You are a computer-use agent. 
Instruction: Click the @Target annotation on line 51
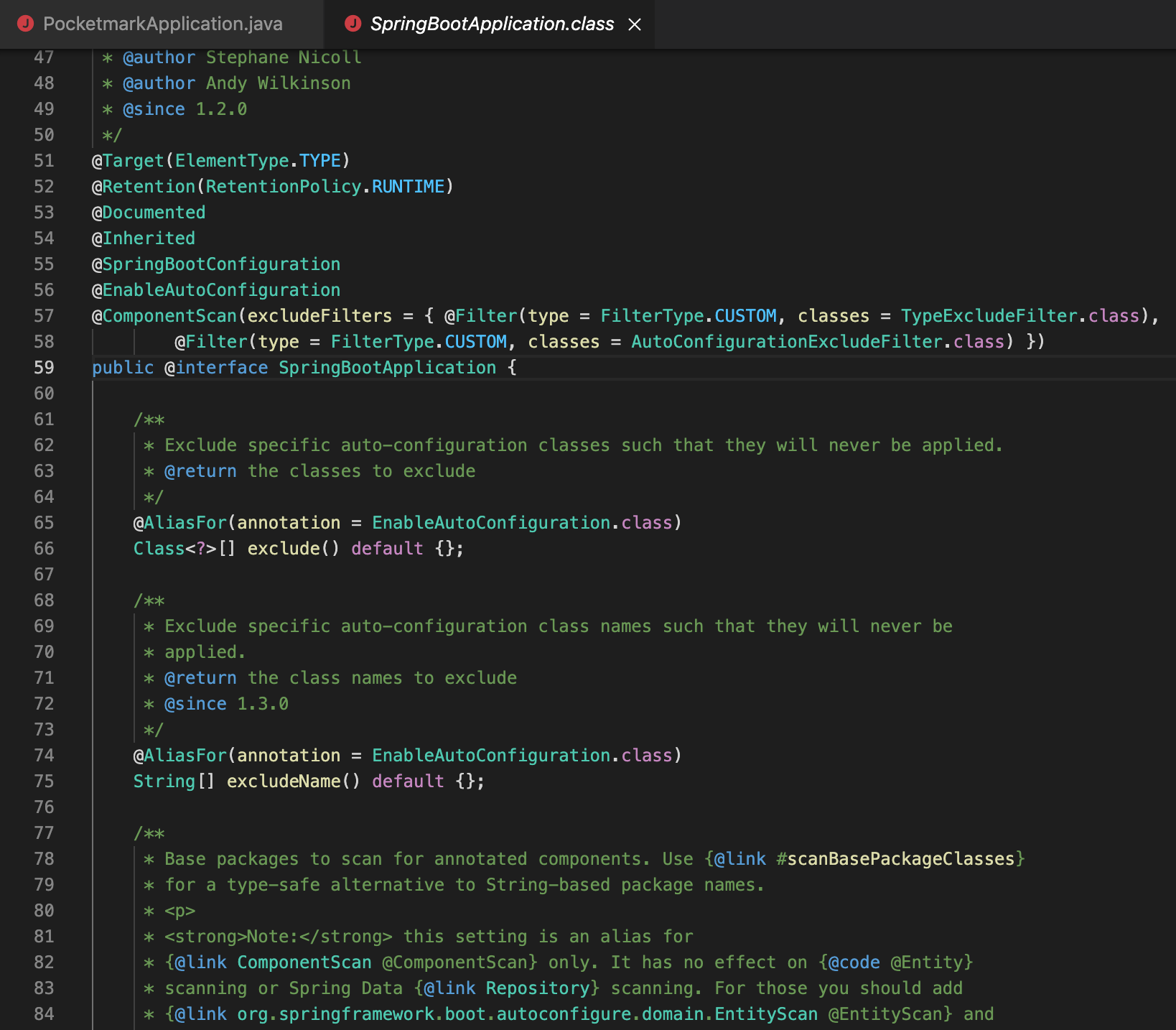128,161
